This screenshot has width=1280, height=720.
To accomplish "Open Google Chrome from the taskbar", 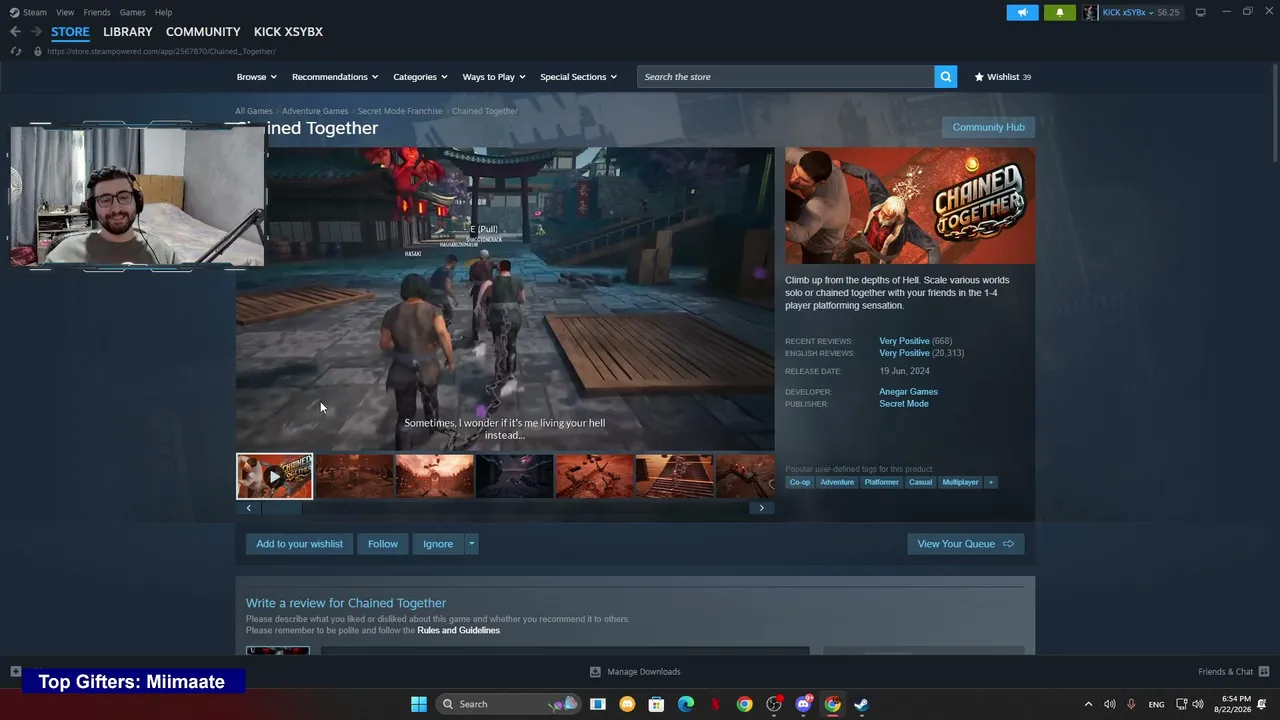I will click(x=744, y=704).
